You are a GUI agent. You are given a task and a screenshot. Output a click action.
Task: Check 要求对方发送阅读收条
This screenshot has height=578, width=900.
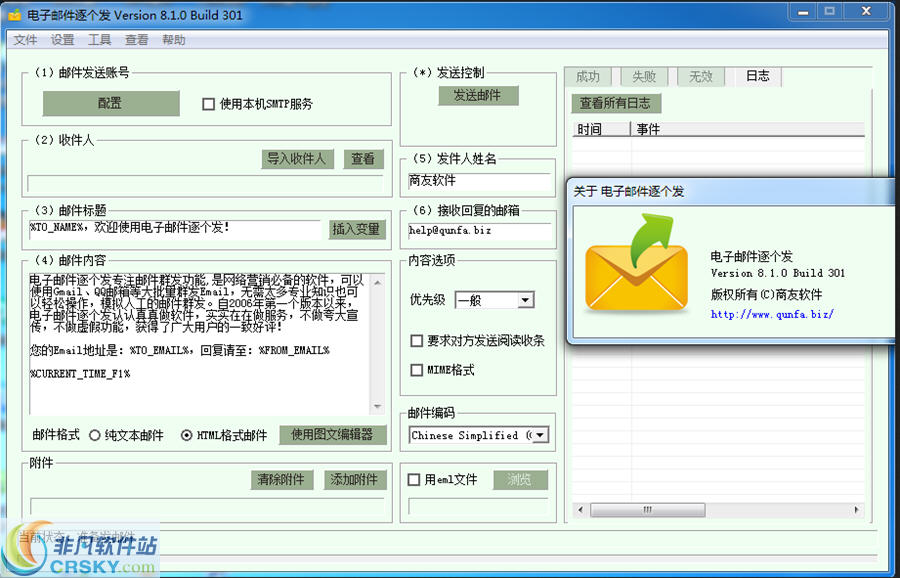pyautogui.click(x=417, y=341)
